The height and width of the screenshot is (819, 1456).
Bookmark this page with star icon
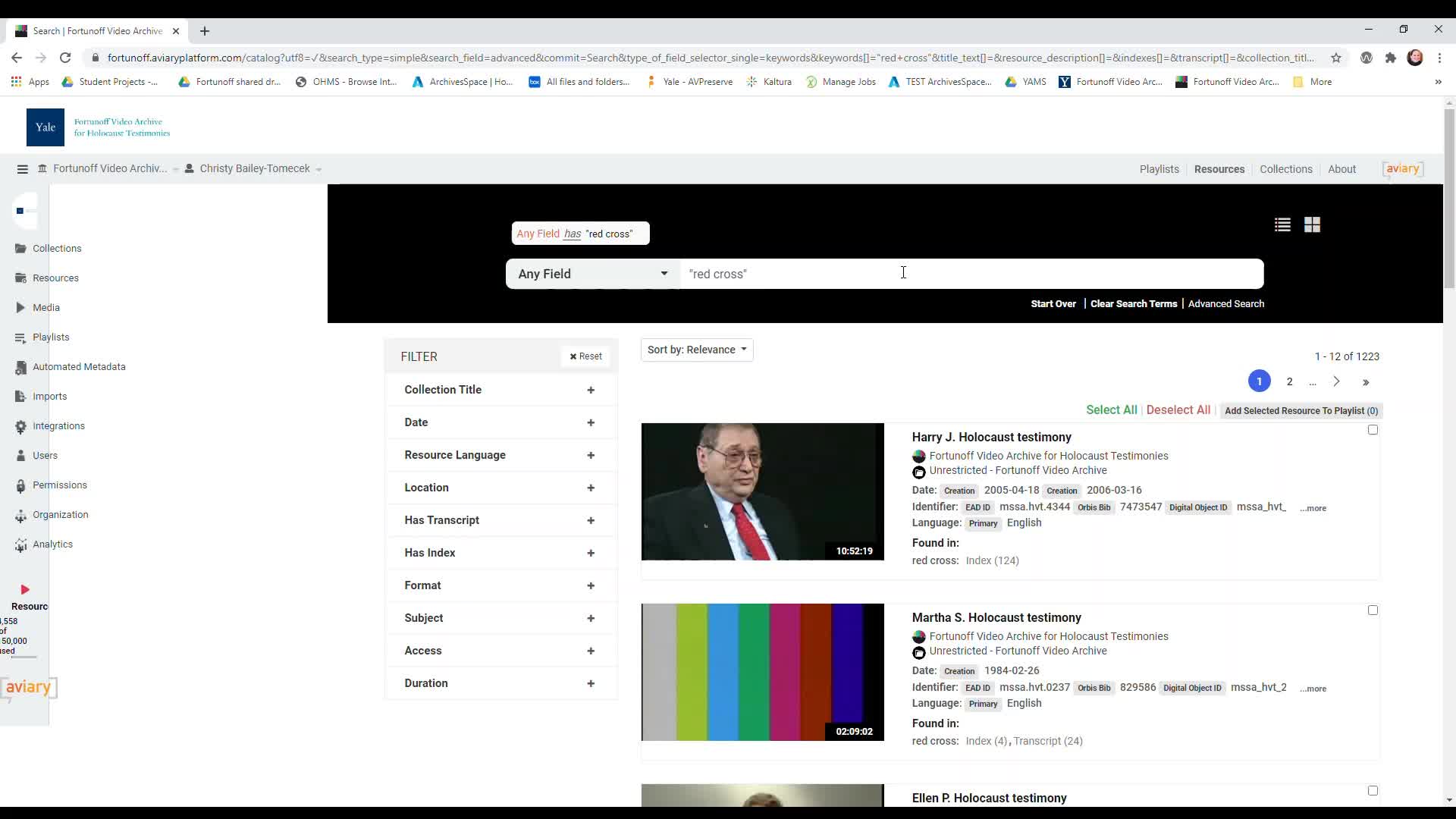point(1336,58)
